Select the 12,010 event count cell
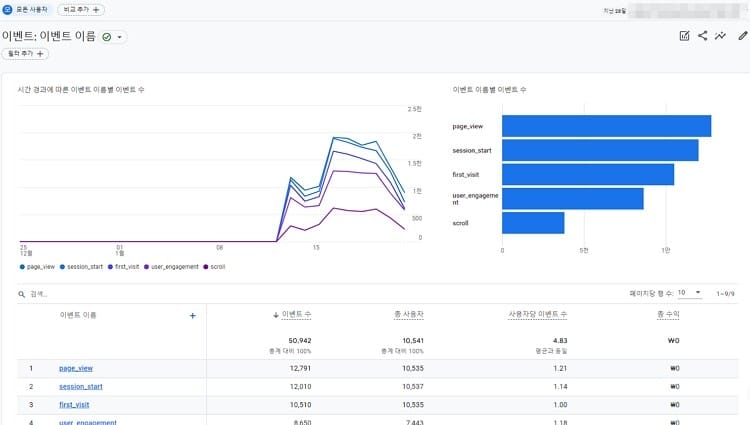Viewport: 750px width, 425px height. (x=300, y=386)
